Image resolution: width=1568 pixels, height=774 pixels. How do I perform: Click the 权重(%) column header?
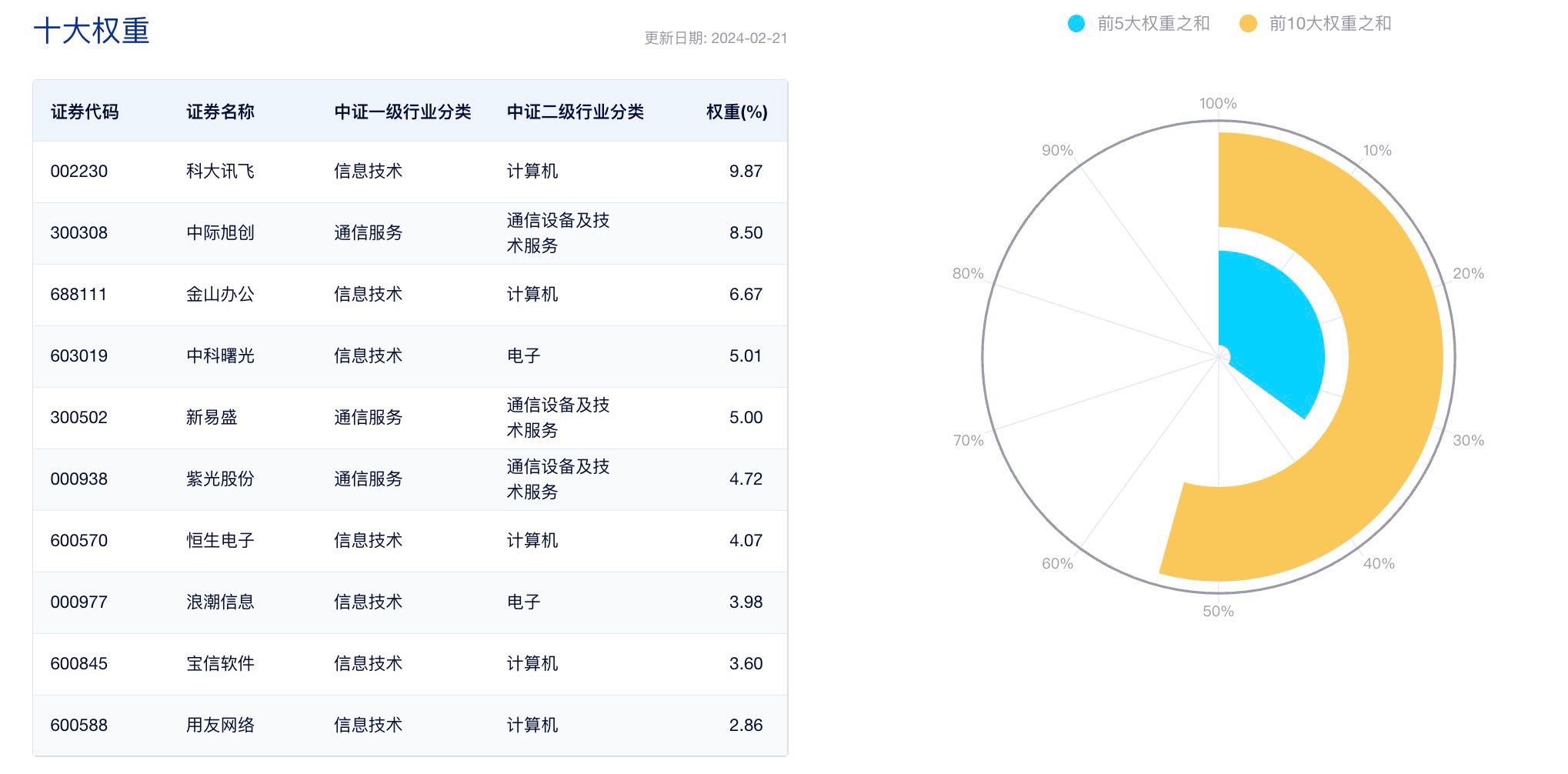click(736, 112)
